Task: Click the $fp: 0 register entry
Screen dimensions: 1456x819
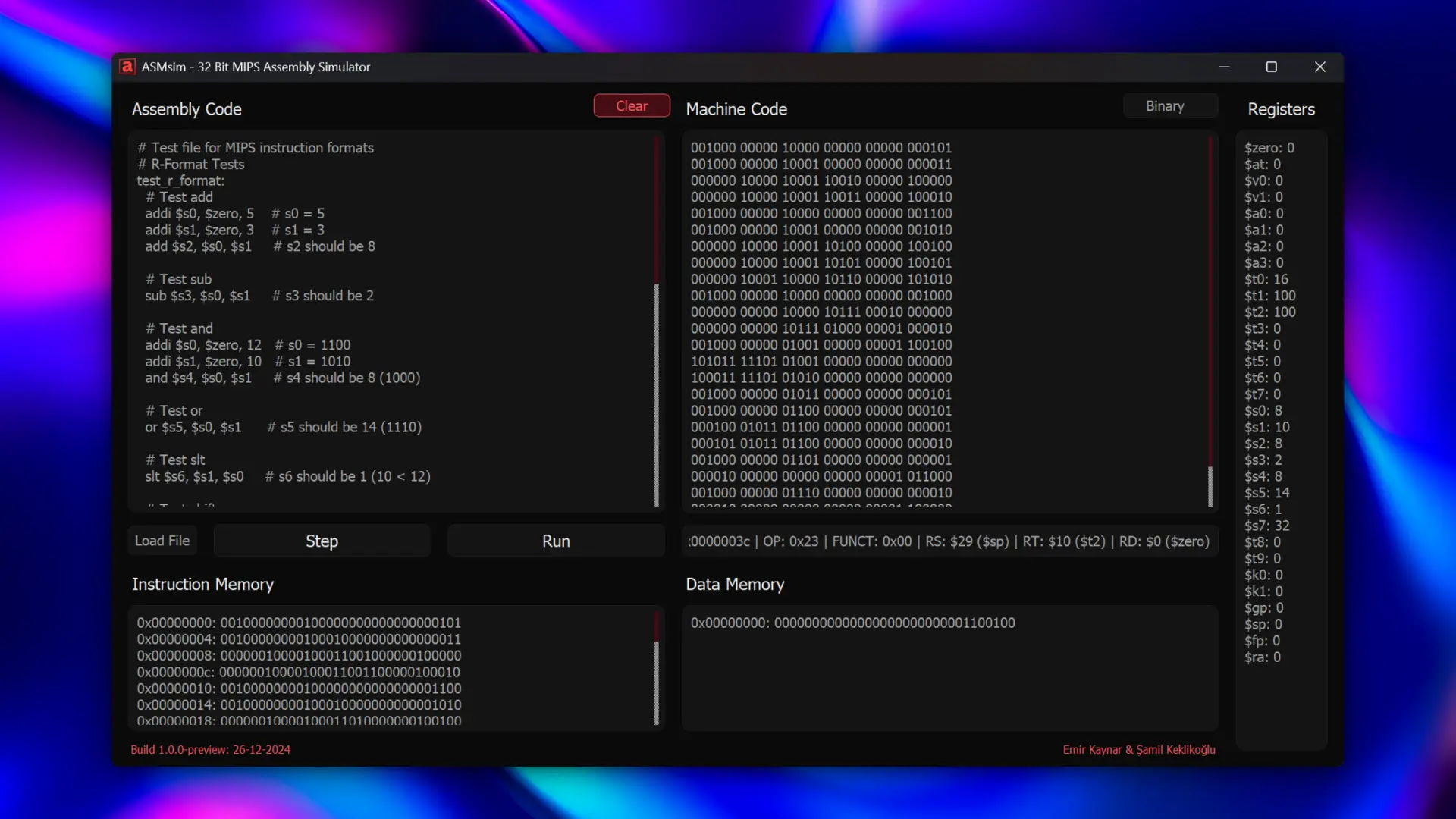Action: click(x=1263, y=641)
